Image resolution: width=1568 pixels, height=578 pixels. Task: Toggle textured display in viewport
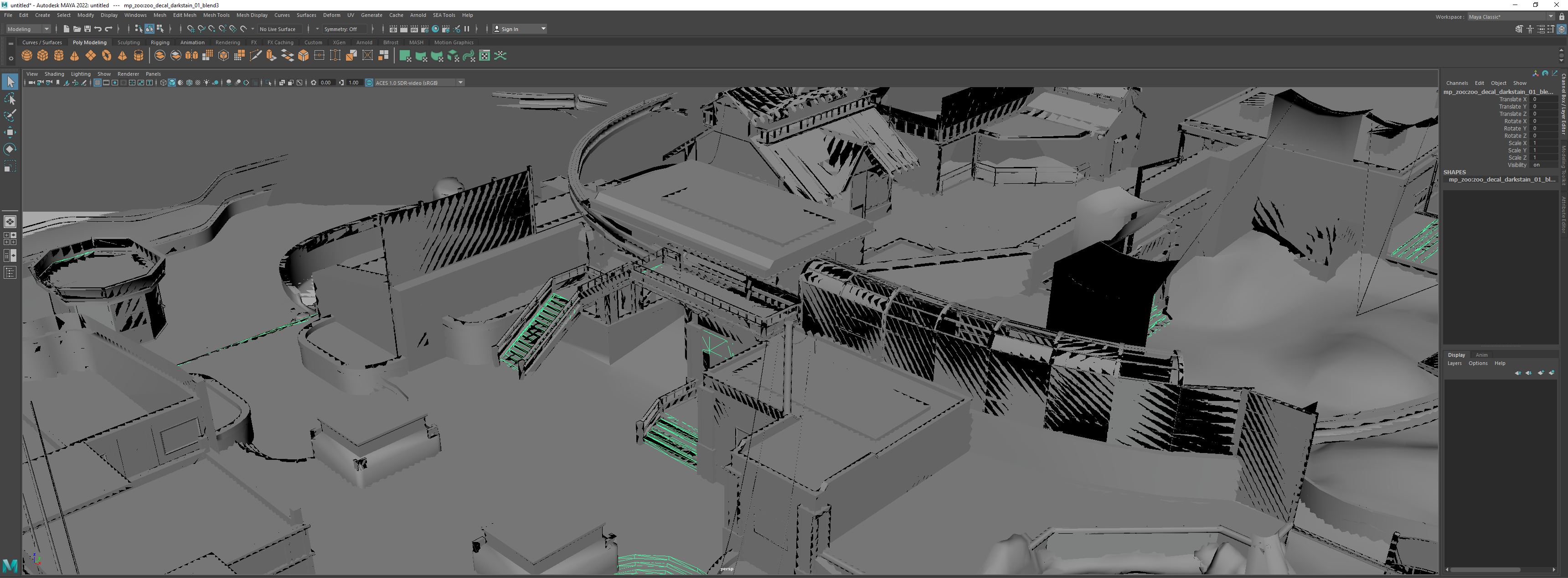tap(198, 82)
